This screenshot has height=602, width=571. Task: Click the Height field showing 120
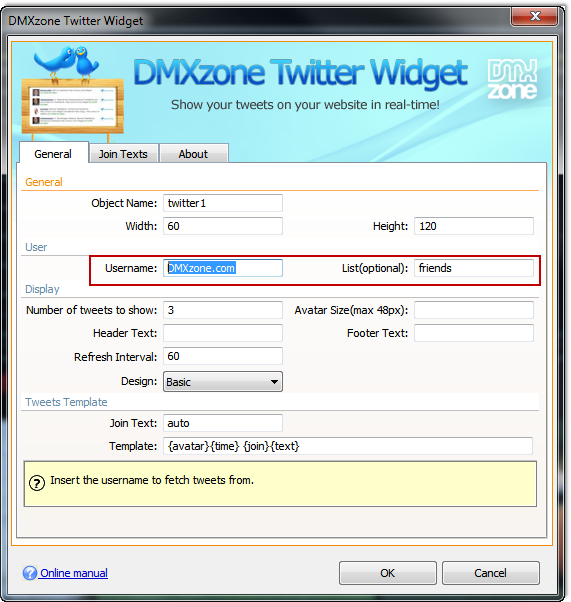[x=473, y=226]
